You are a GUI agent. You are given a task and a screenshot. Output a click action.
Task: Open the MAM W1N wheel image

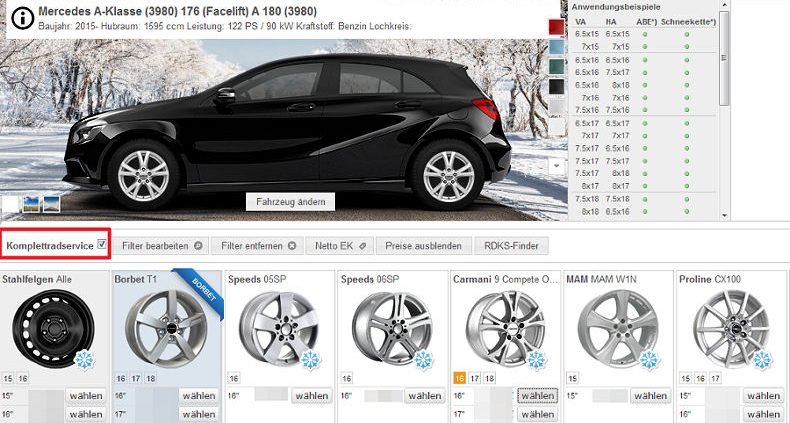(x=618, y=328)
